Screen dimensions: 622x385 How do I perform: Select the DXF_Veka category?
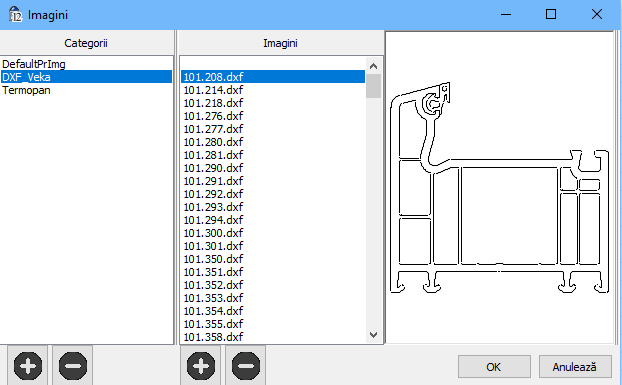click(x=86, y=77)
